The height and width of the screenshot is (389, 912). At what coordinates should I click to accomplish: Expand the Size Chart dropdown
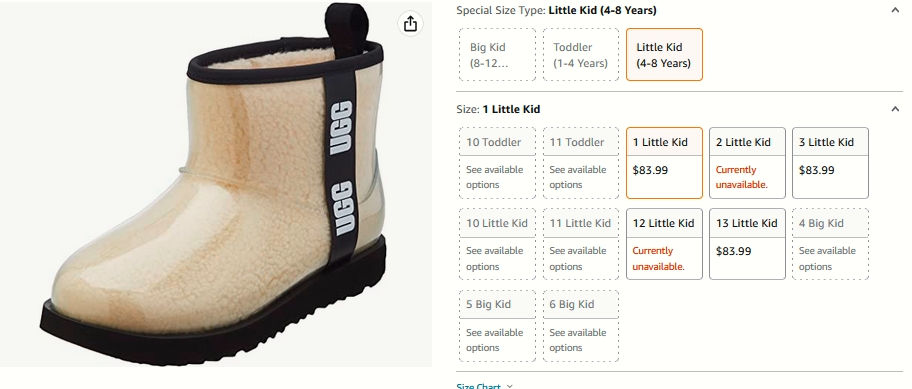484,386
